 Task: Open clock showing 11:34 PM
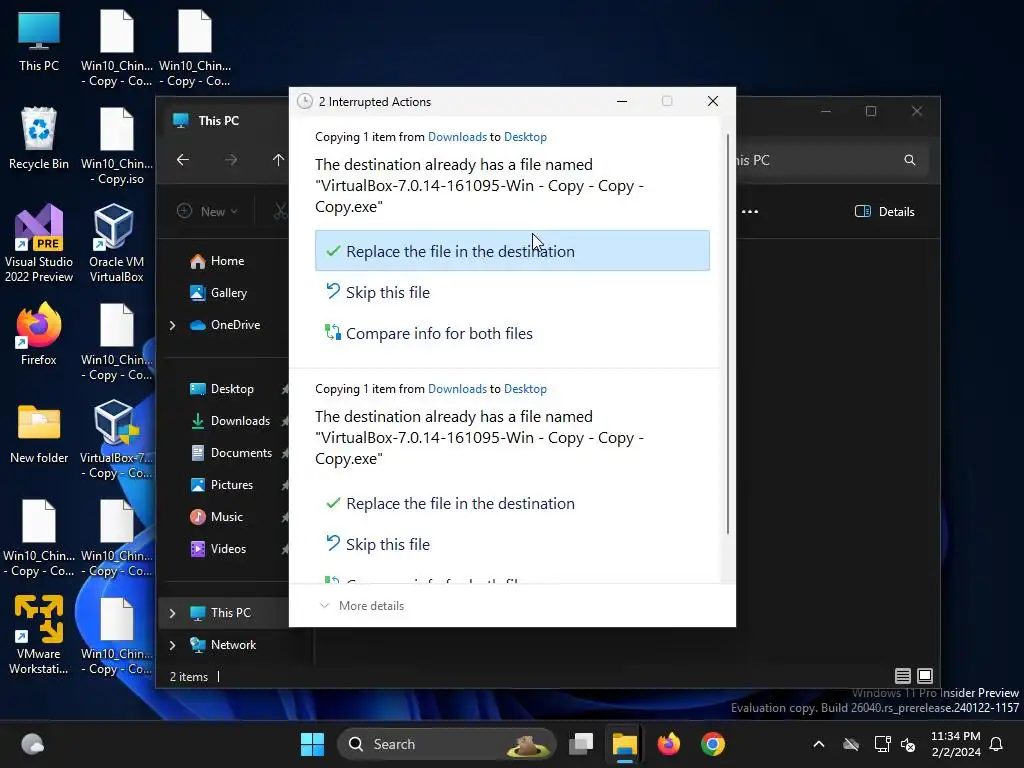point(955,744)
